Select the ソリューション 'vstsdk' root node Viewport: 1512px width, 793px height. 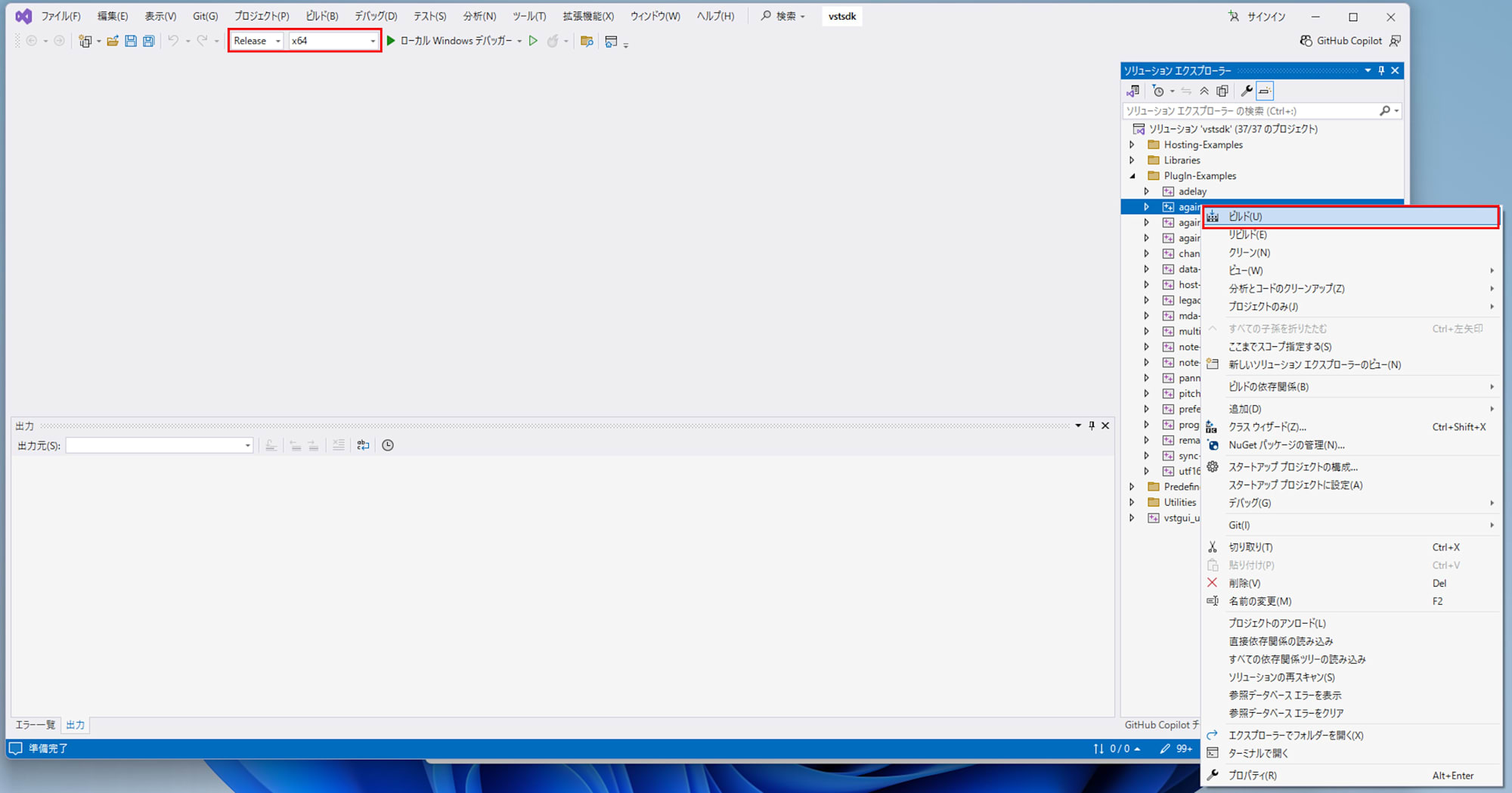[1233, 129]
